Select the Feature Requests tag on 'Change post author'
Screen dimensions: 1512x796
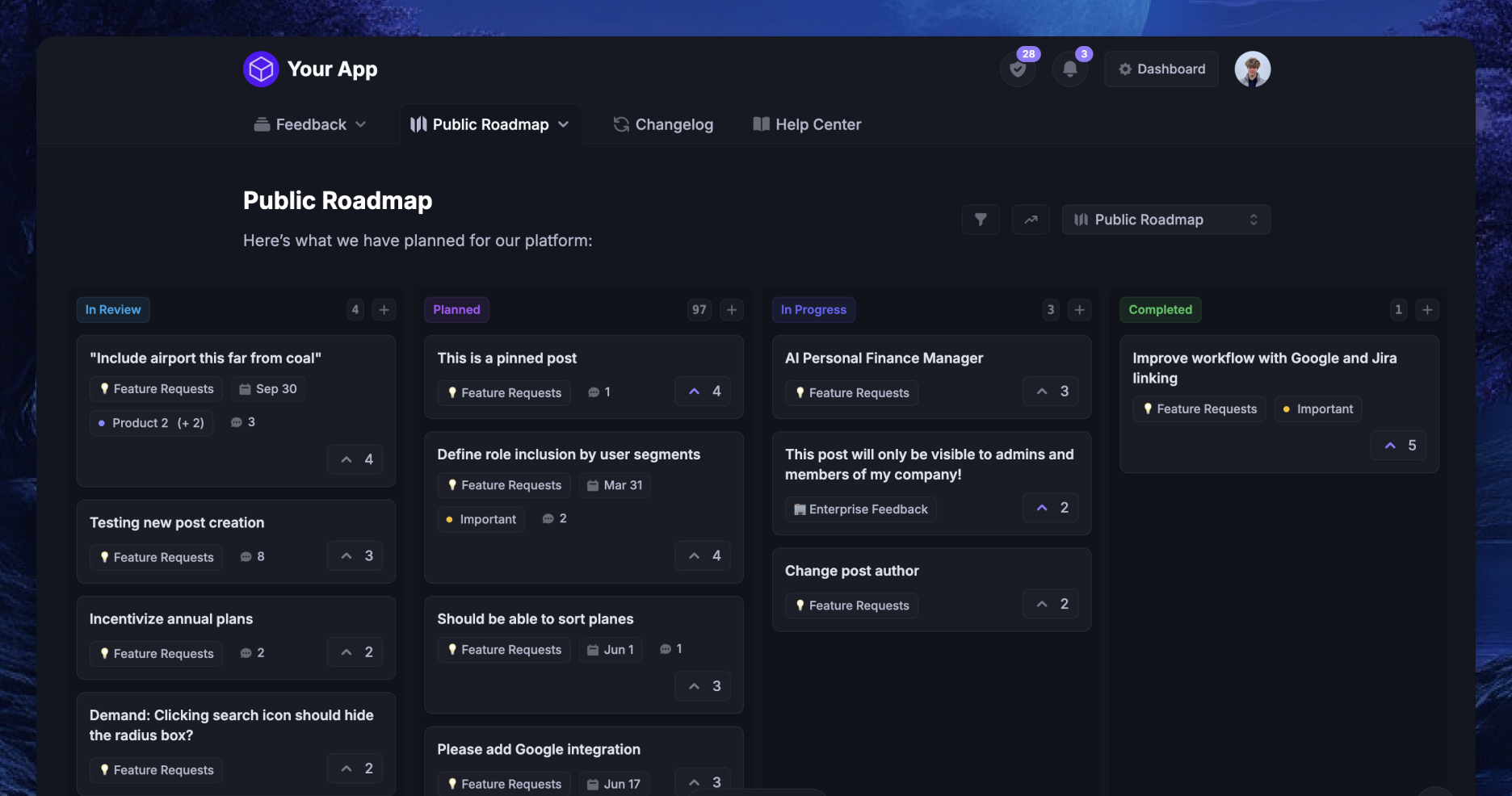(850, 605)
